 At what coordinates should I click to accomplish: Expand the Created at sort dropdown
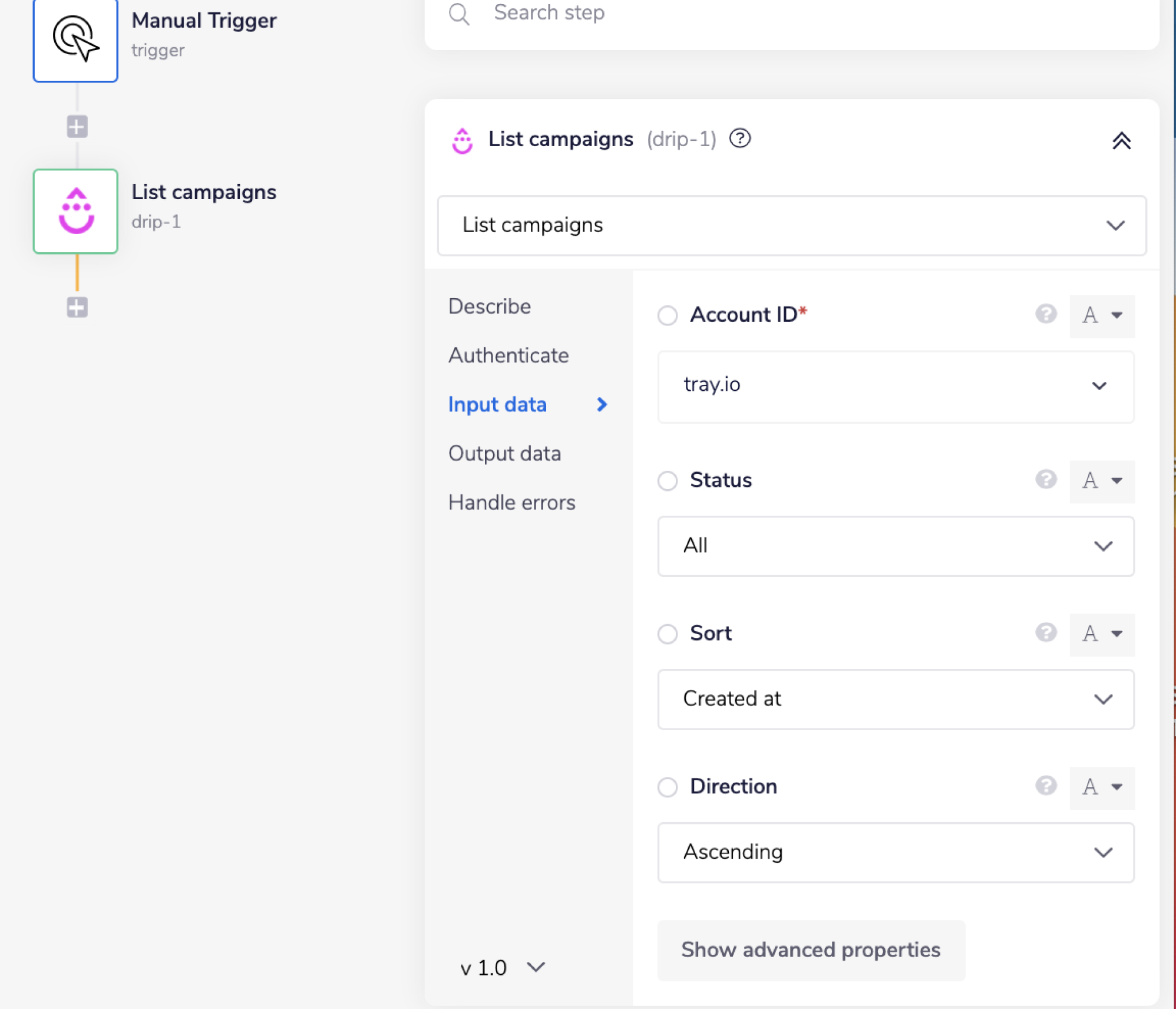click(895, 699)
